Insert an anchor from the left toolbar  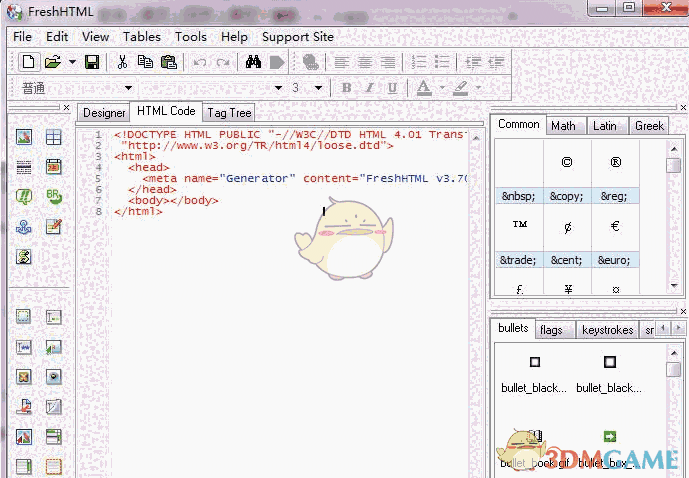(24, 227)
